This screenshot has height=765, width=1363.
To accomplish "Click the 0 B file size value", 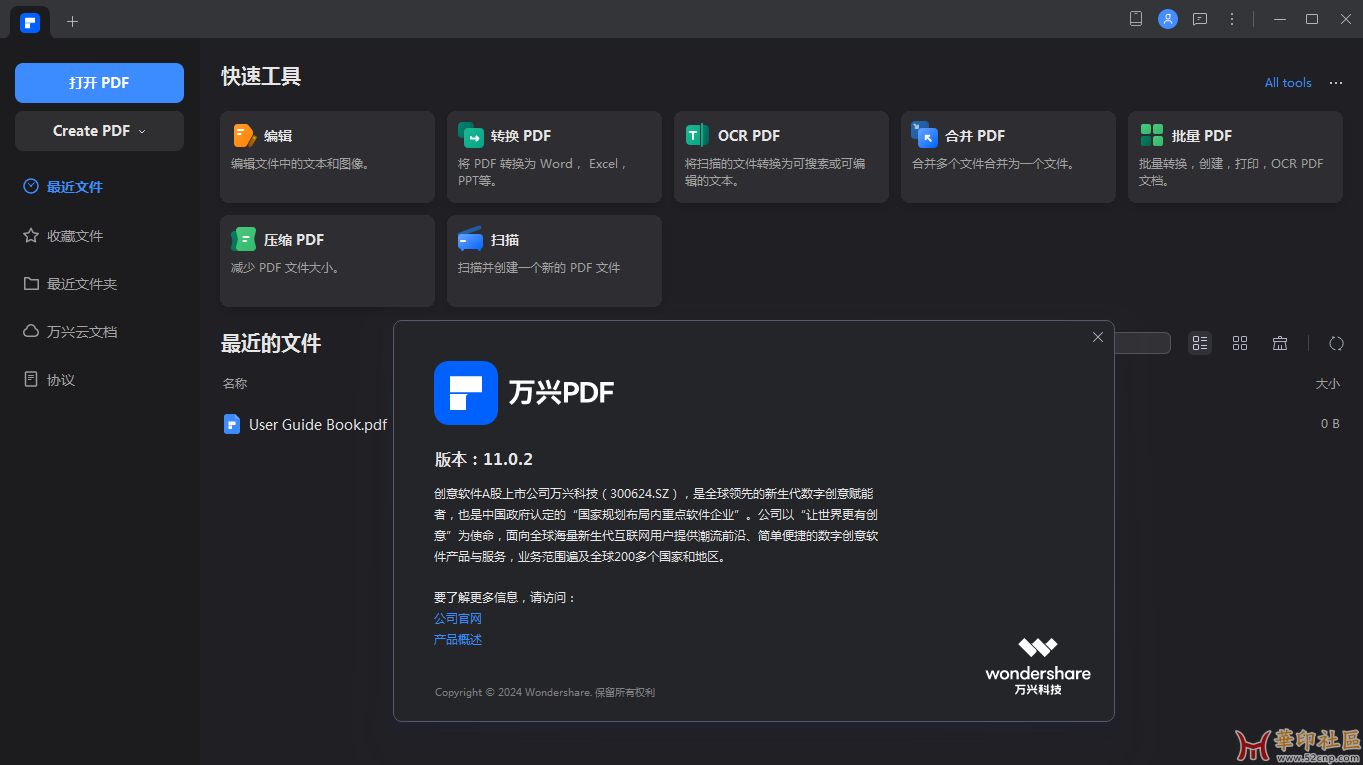I will click(x=1330, y=424).
